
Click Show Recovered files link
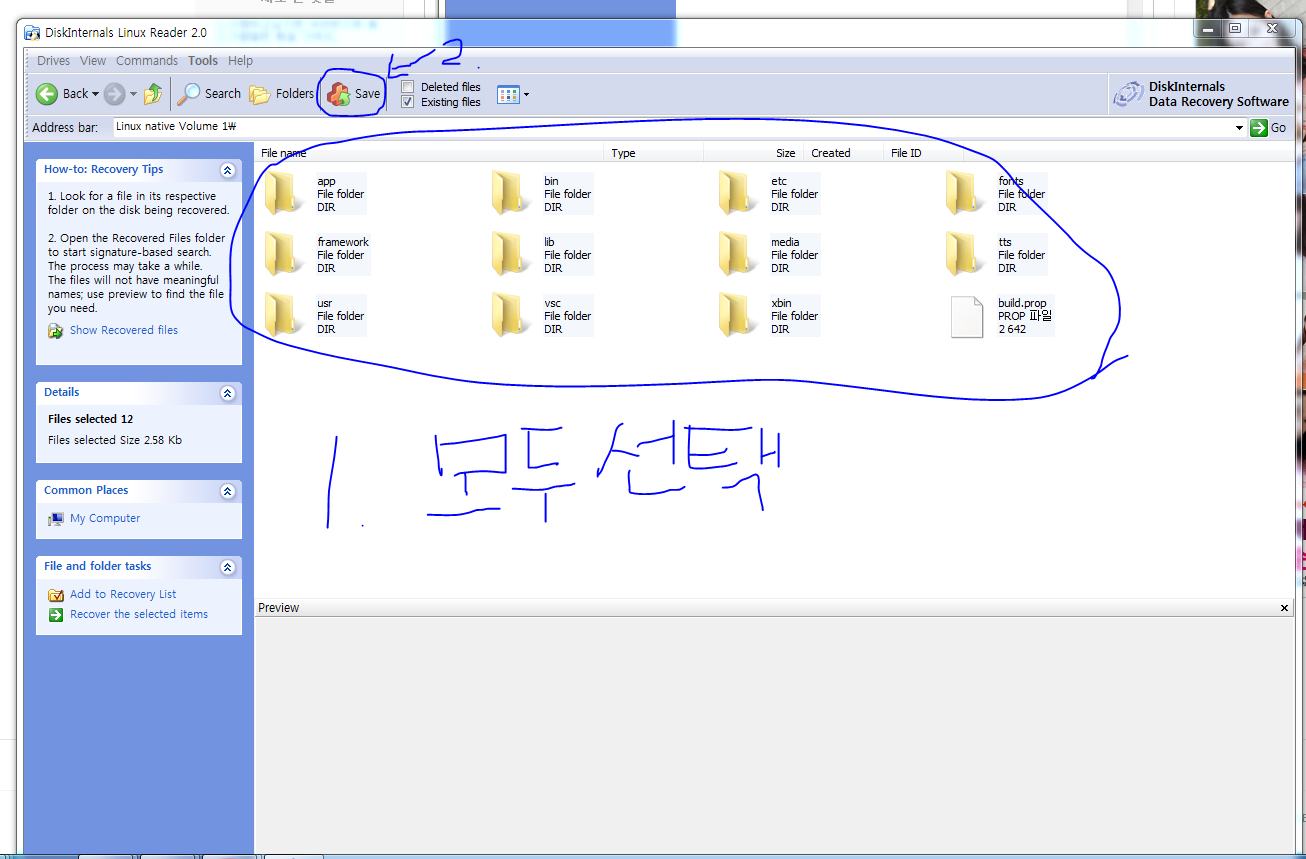click(123, 330)
